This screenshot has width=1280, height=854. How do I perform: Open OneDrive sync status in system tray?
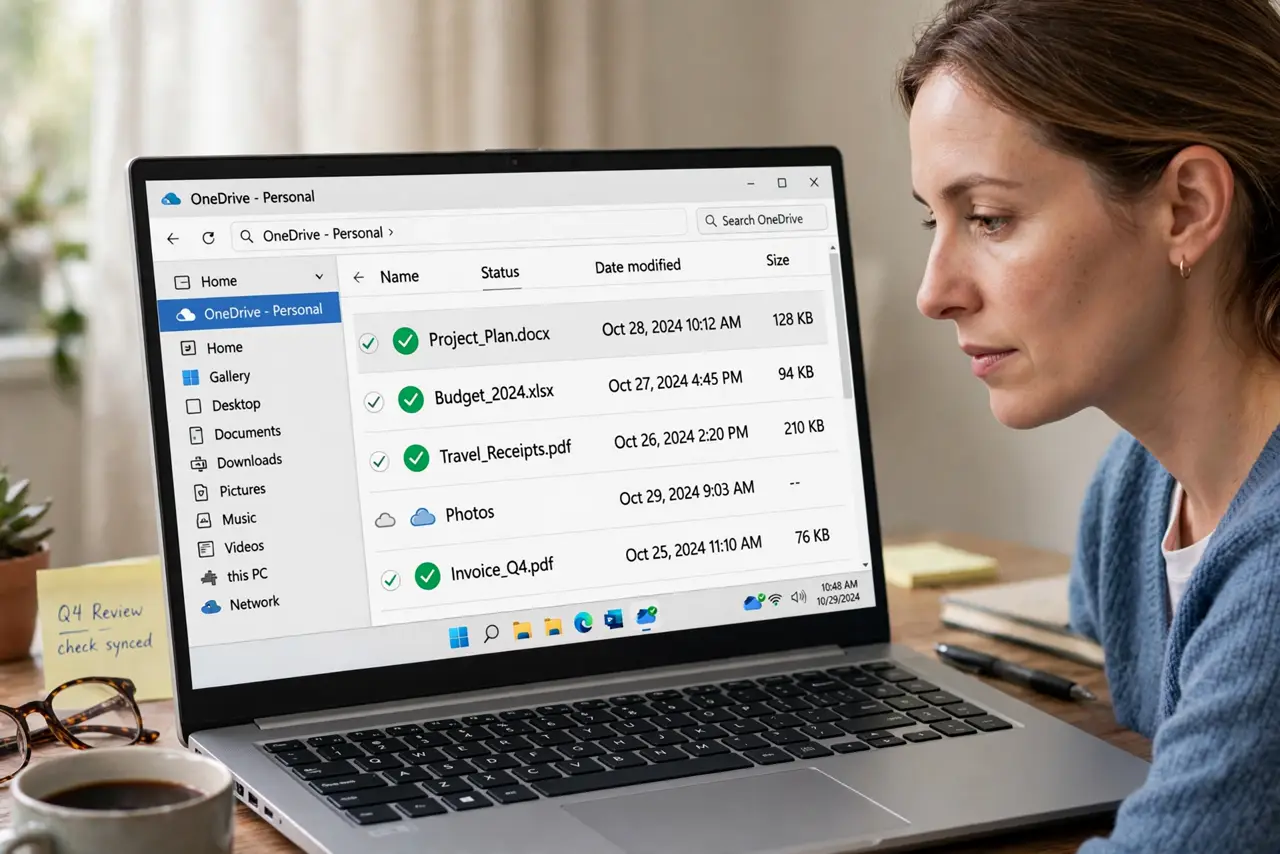[x=754, y=602]
